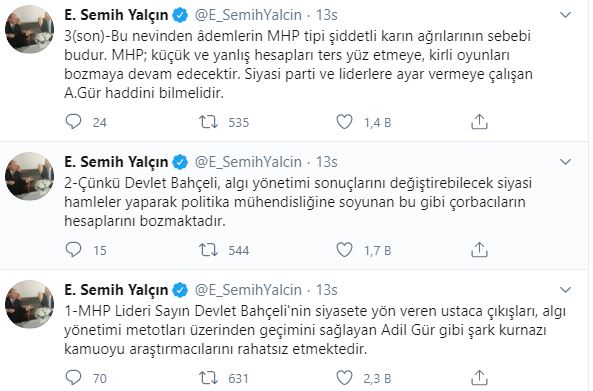Retweet the tweet with 631 retweets
The image size is (593, 391).
point(208,377)
